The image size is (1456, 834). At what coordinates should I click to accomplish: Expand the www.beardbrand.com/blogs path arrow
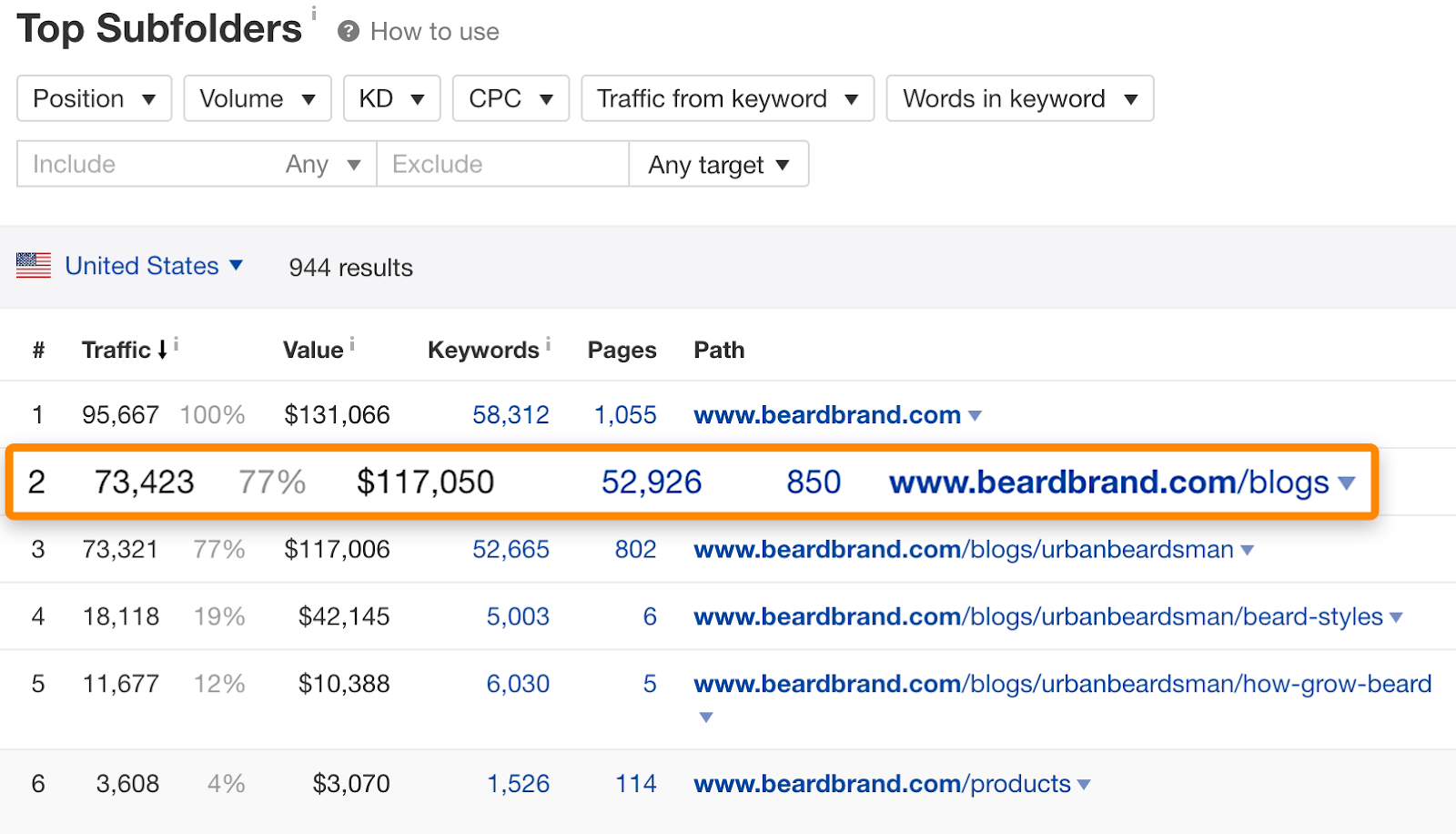[1347, 483]
